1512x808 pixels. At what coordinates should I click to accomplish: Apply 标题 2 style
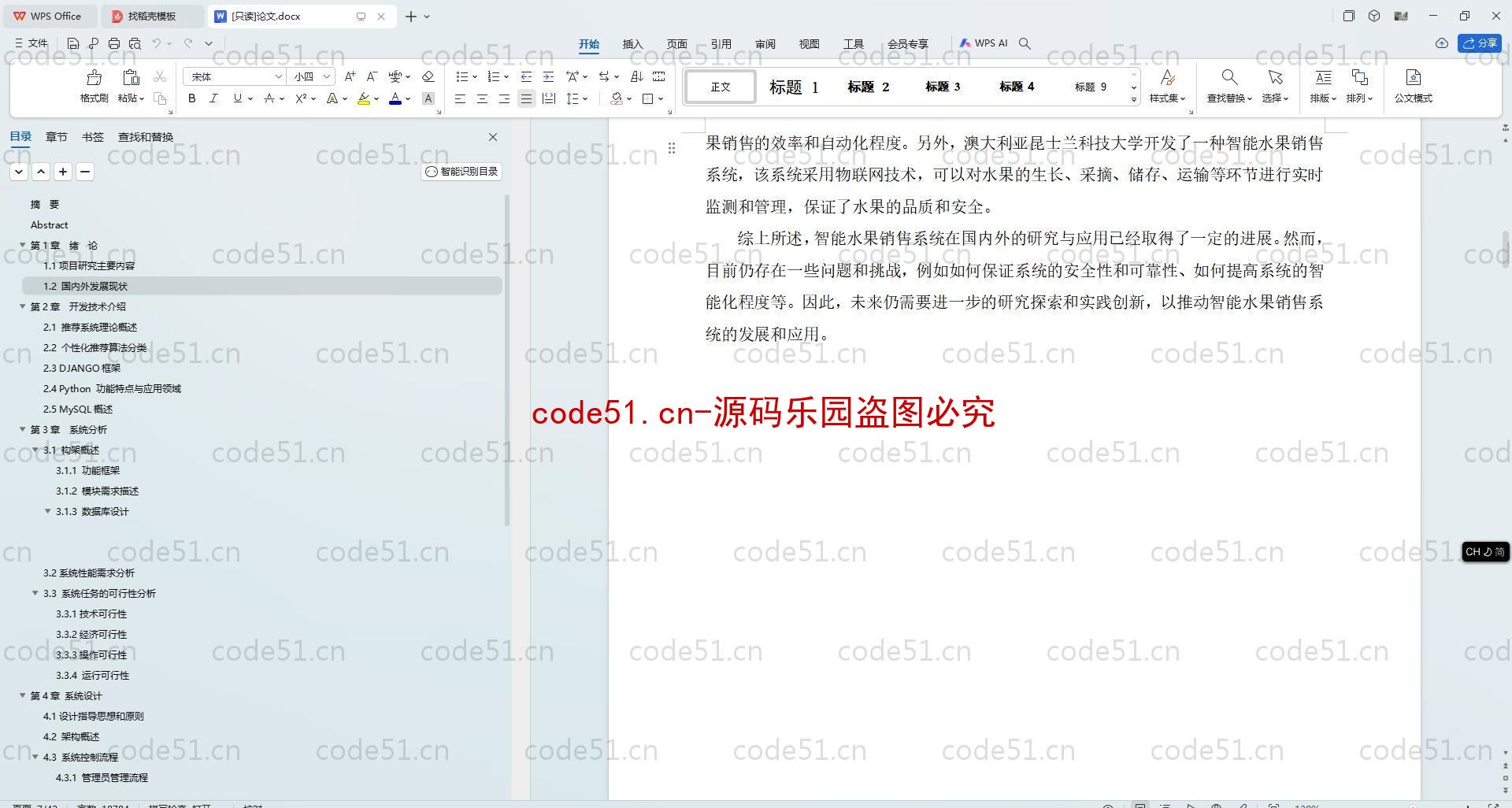pyautogui.click(x=868, y=87)
